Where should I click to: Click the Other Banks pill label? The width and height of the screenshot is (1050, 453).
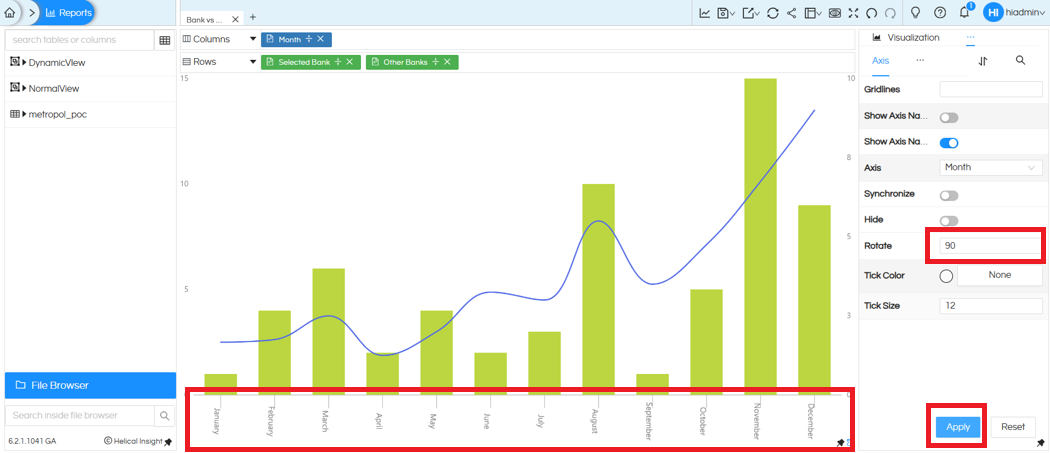(x=404, y=62)
